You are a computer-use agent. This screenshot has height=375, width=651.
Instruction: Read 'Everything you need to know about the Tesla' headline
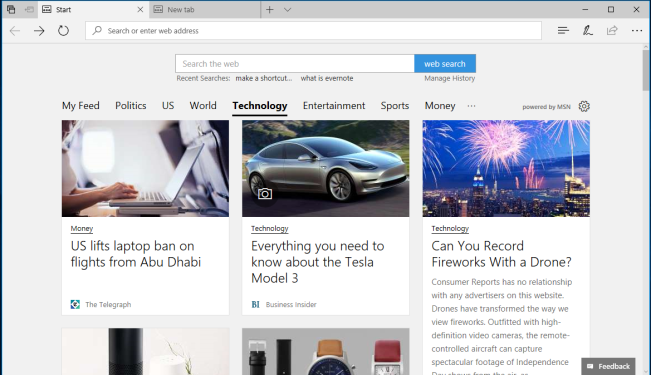click(318, 262)
